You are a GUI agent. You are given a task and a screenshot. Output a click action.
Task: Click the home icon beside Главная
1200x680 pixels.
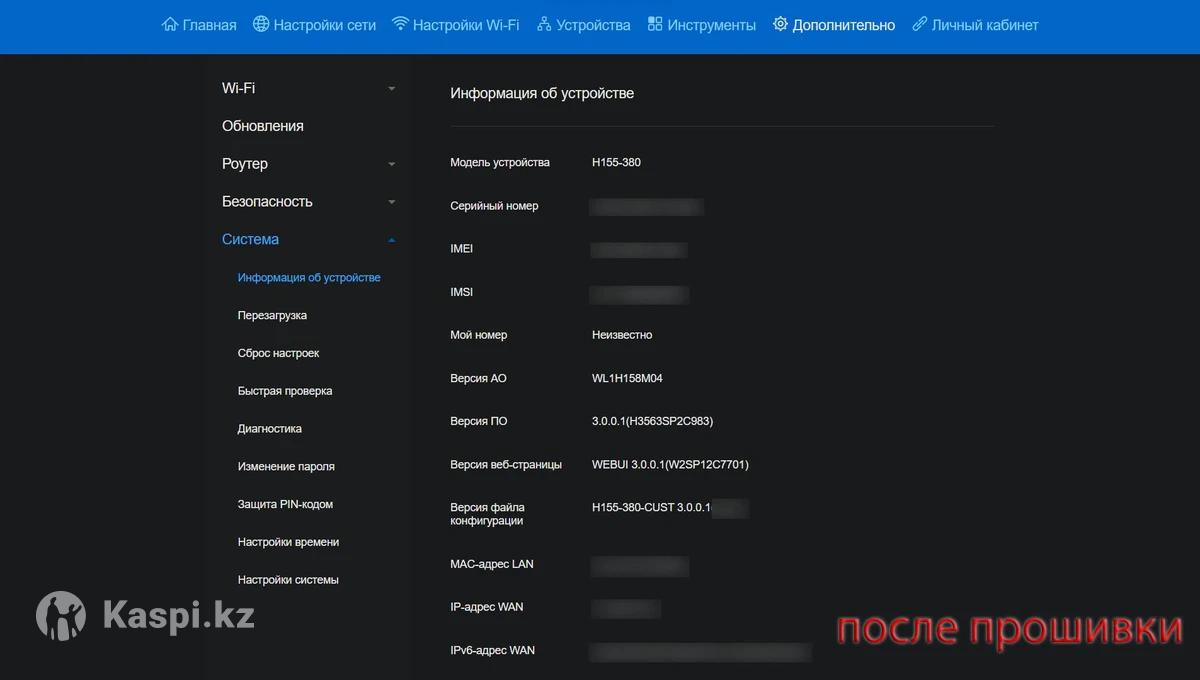170,25
